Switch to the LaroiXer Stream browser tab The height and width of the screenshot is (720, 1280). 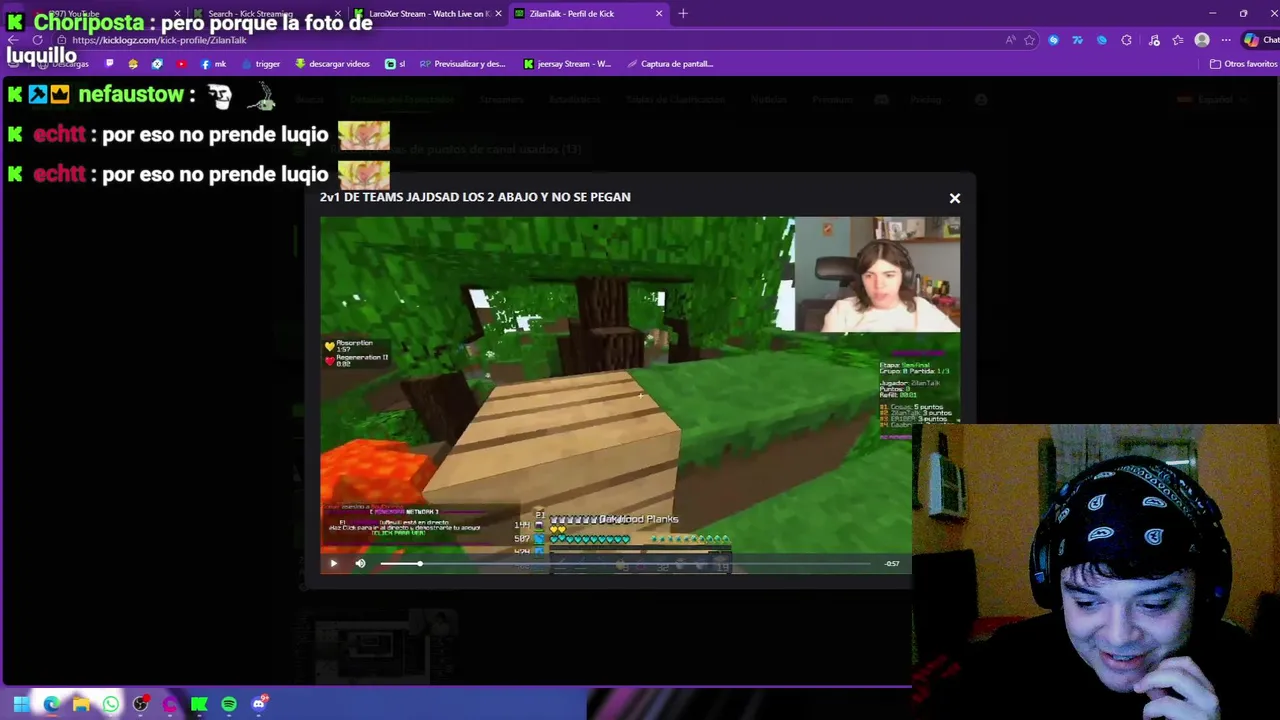pos(429,14)
